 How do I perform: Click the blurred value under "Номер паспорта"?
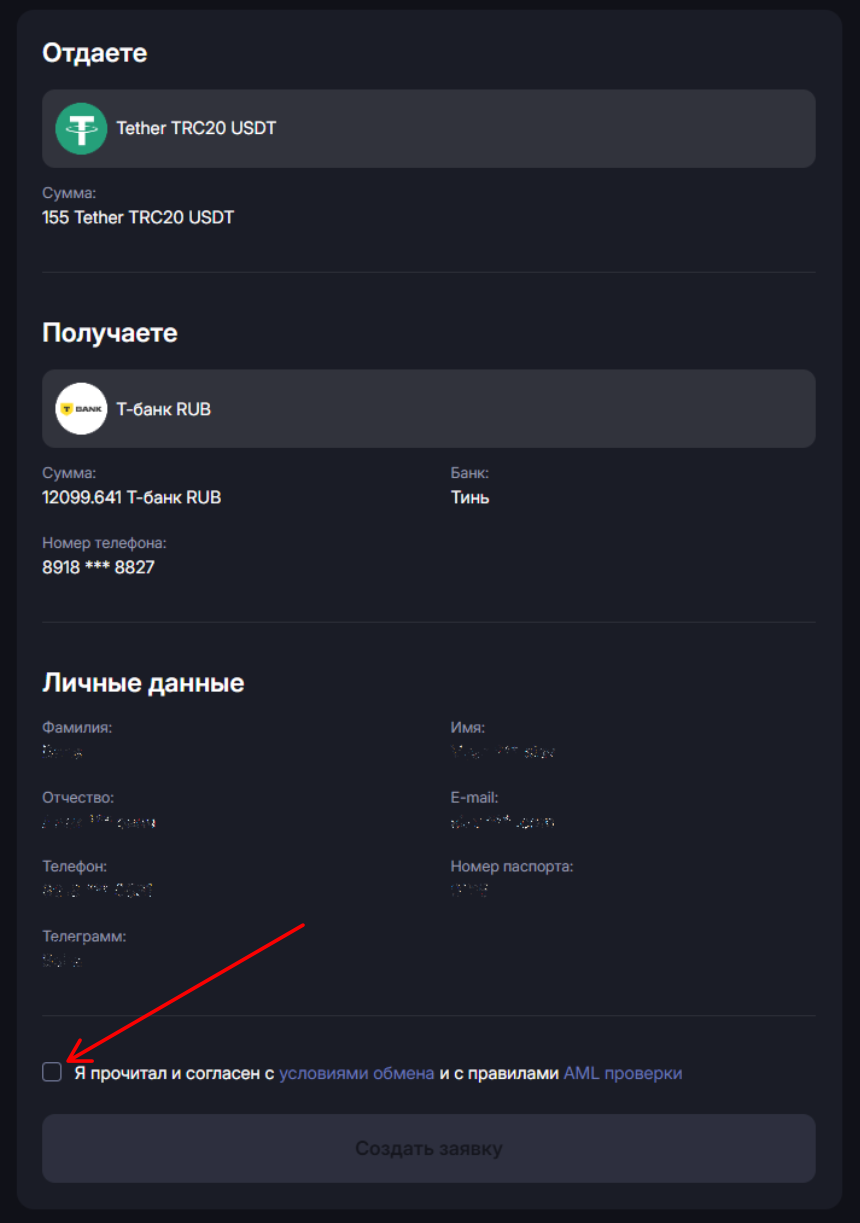coord(469,890)
